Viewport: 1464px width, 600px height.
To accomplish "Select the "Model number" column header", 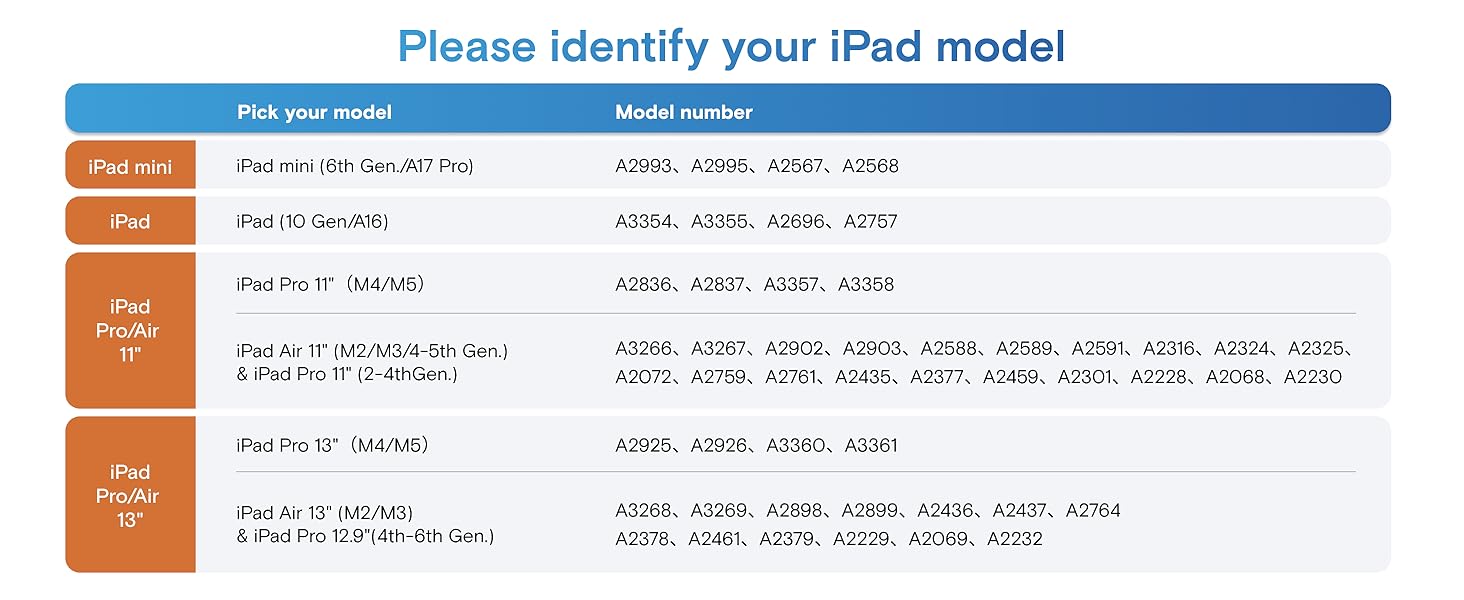I will pyautogui.click(x=684, y=112).
